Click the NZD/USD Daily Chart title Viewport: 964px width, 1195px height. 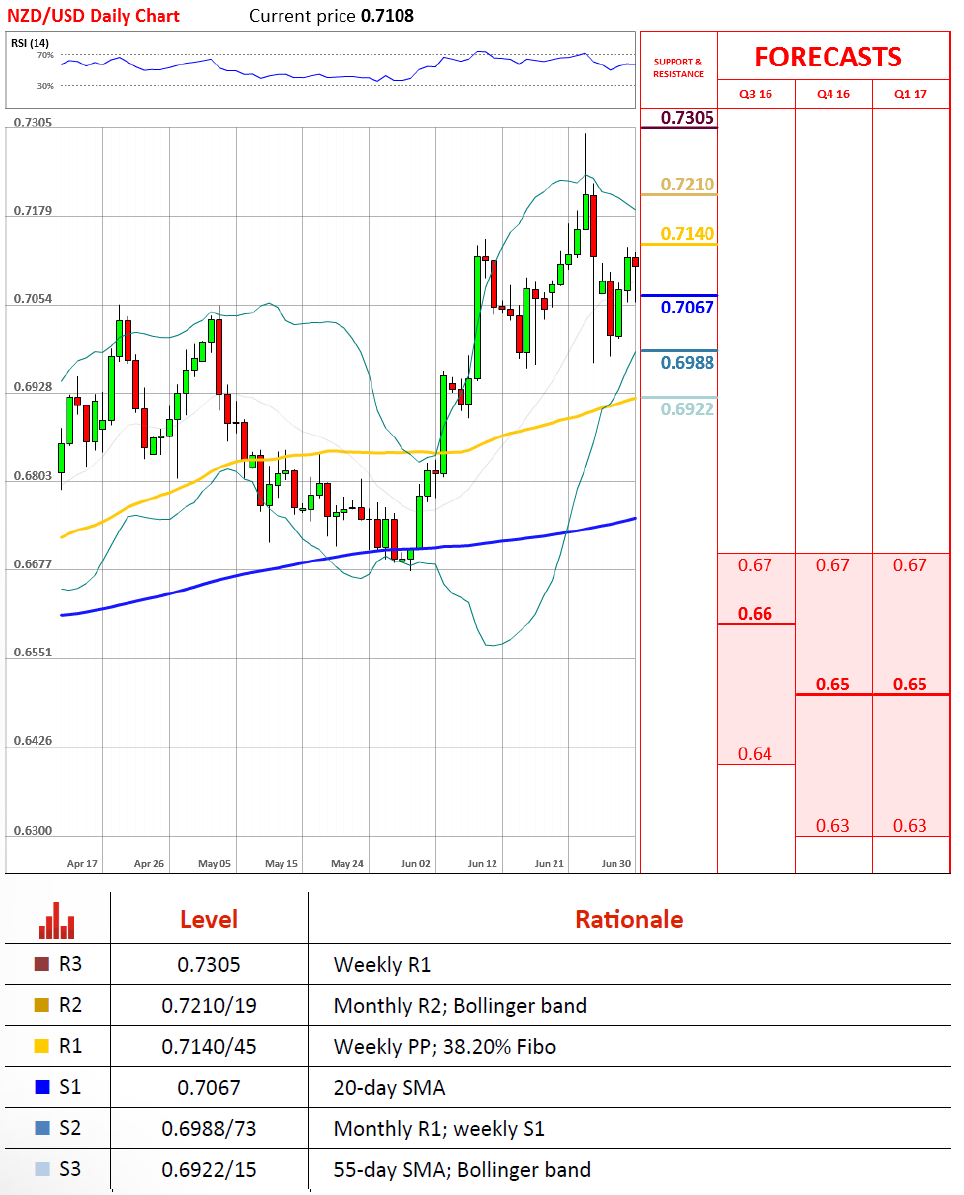[x=93, y=16]
